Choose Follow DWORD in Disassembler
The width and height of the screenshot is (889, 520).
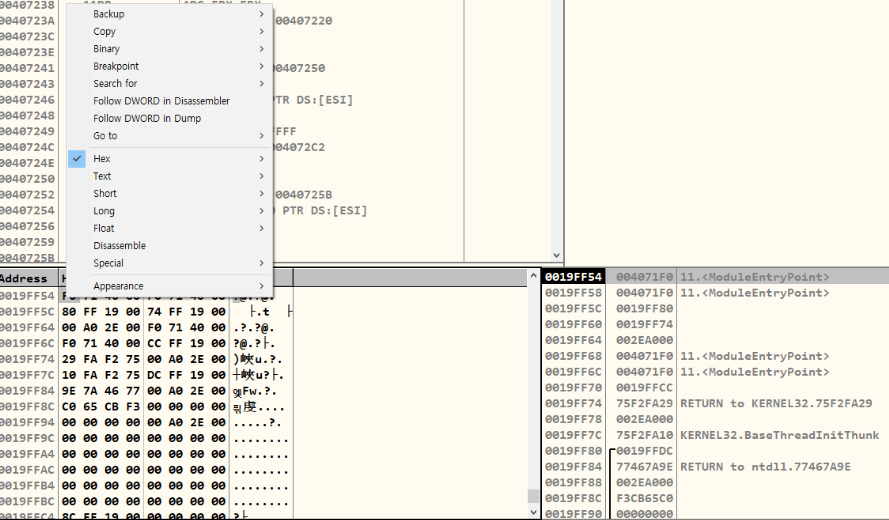[x=170, y=101]
